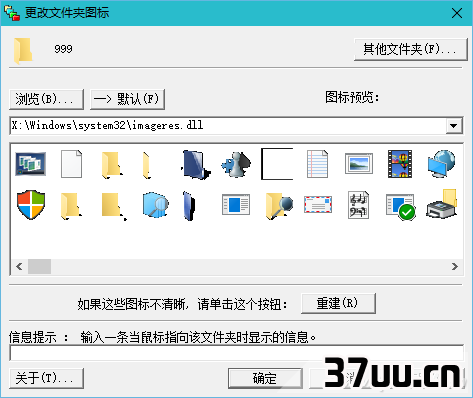
Task: Choose the four-color Windows shield icon
Action: tap(31, 205)
